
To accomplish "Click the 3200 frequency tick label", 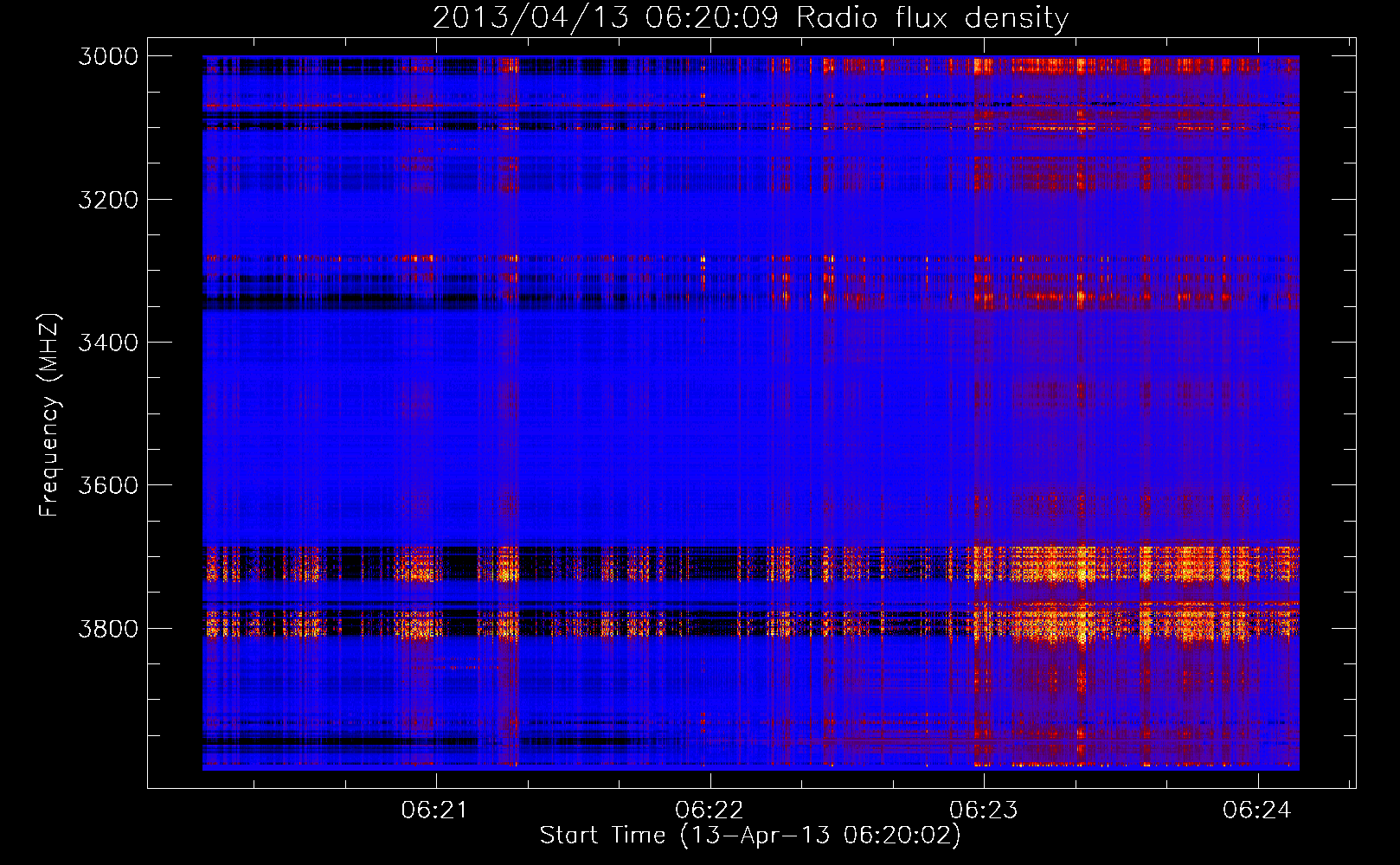I will 108,200.
